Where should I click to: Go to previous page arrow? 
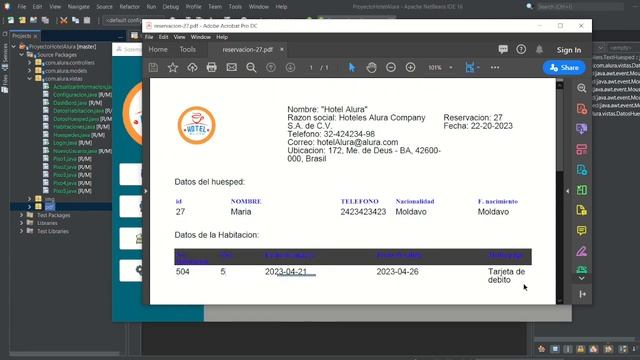[x=271, y=67]
